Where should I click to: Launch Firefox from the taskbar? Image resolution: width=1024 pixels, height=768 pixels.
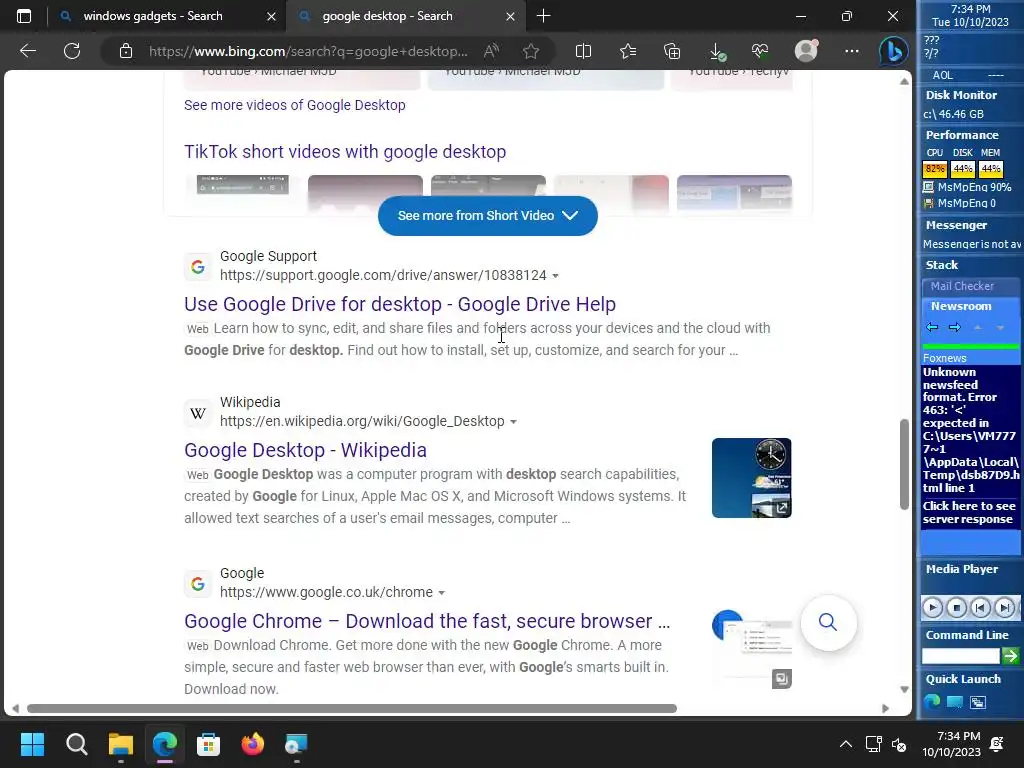point(253,744)
